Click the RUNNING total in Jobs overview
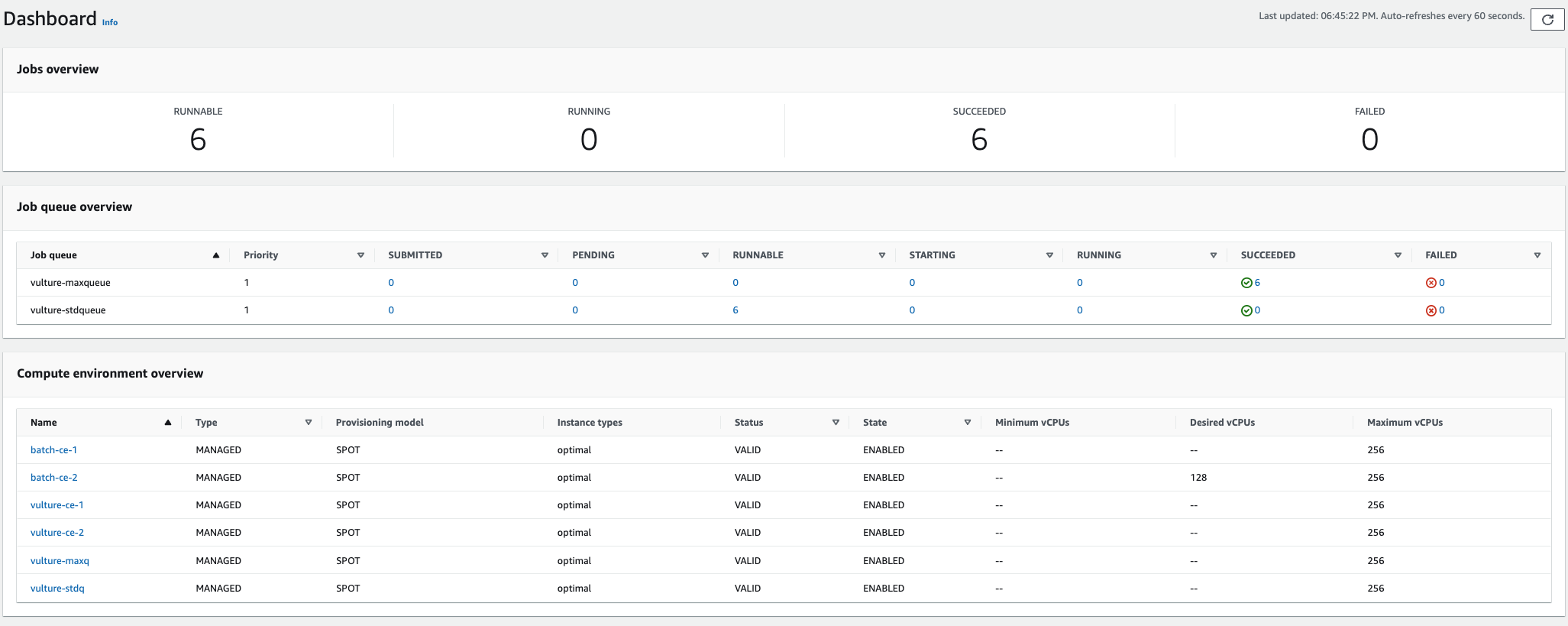Image resolution: width=1568 pixels, height=626 pixels. point(589,140)
